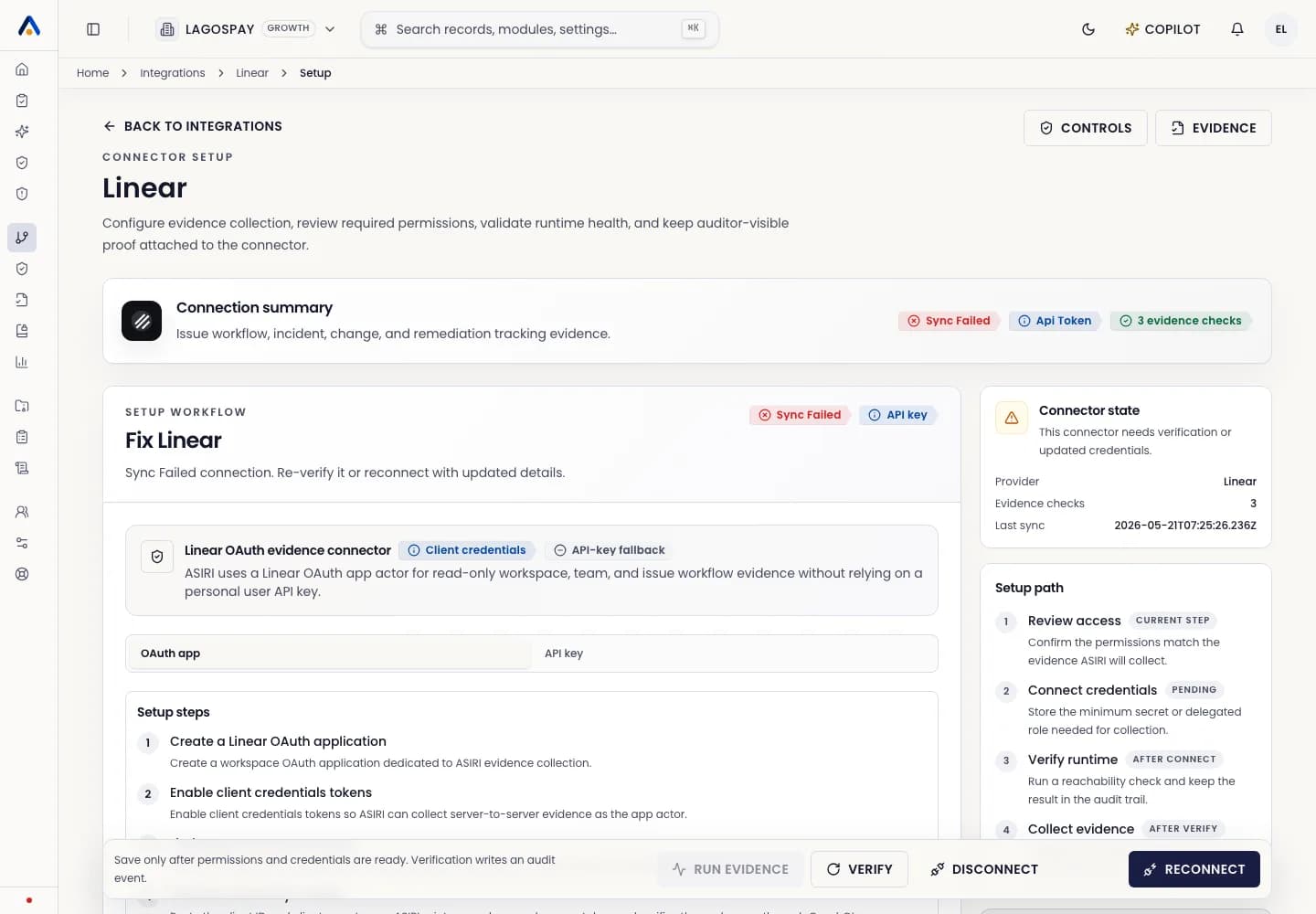
Task: Click the Client credentials badge
Action: click(x=467, y=550)
